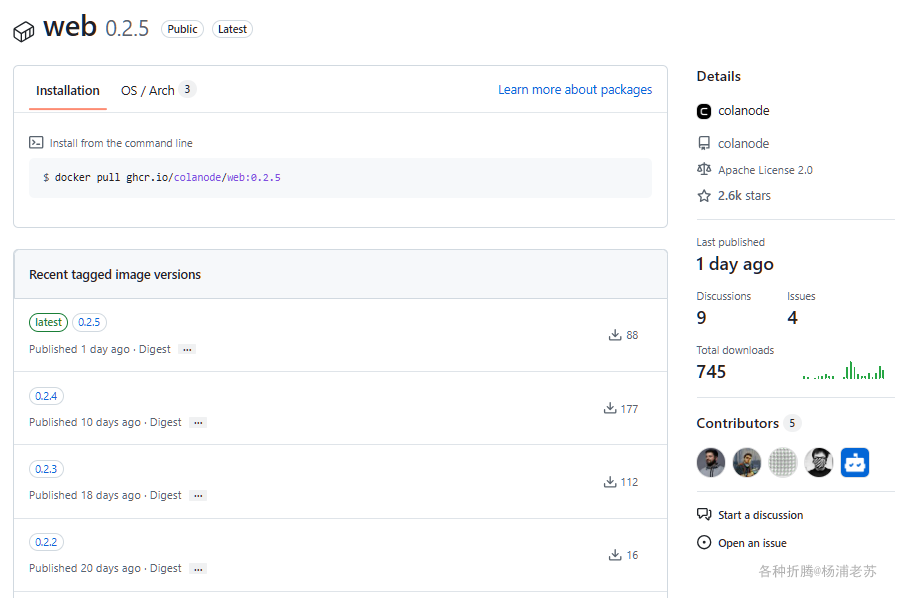Image resolution: width=898 pixels, height=598 pixels.
Task: Select the latest tag badge
Action: tap(48, 322)
